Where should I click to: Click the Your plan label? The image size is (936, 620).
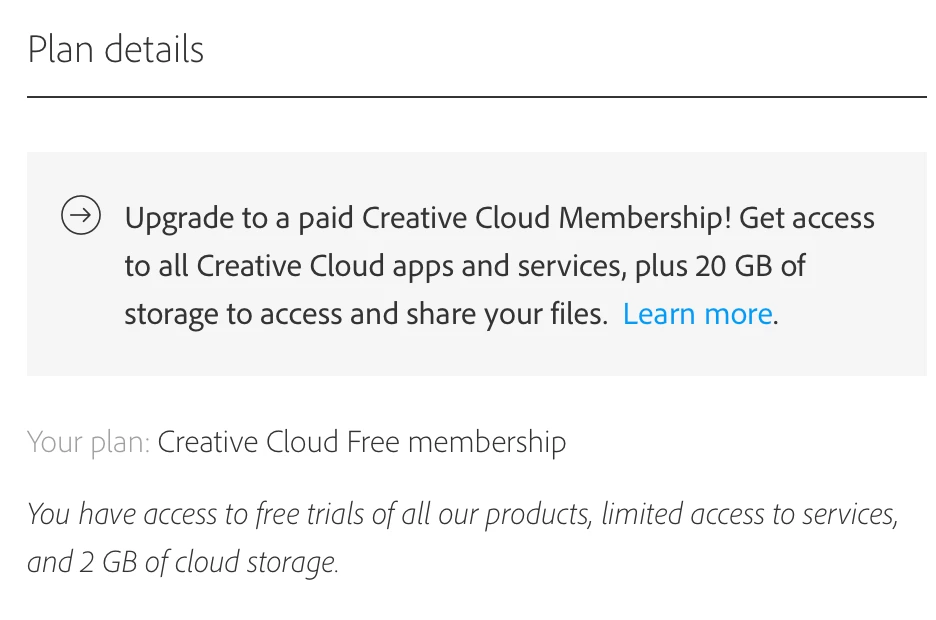pyautogui.click(x=88, y=442)
